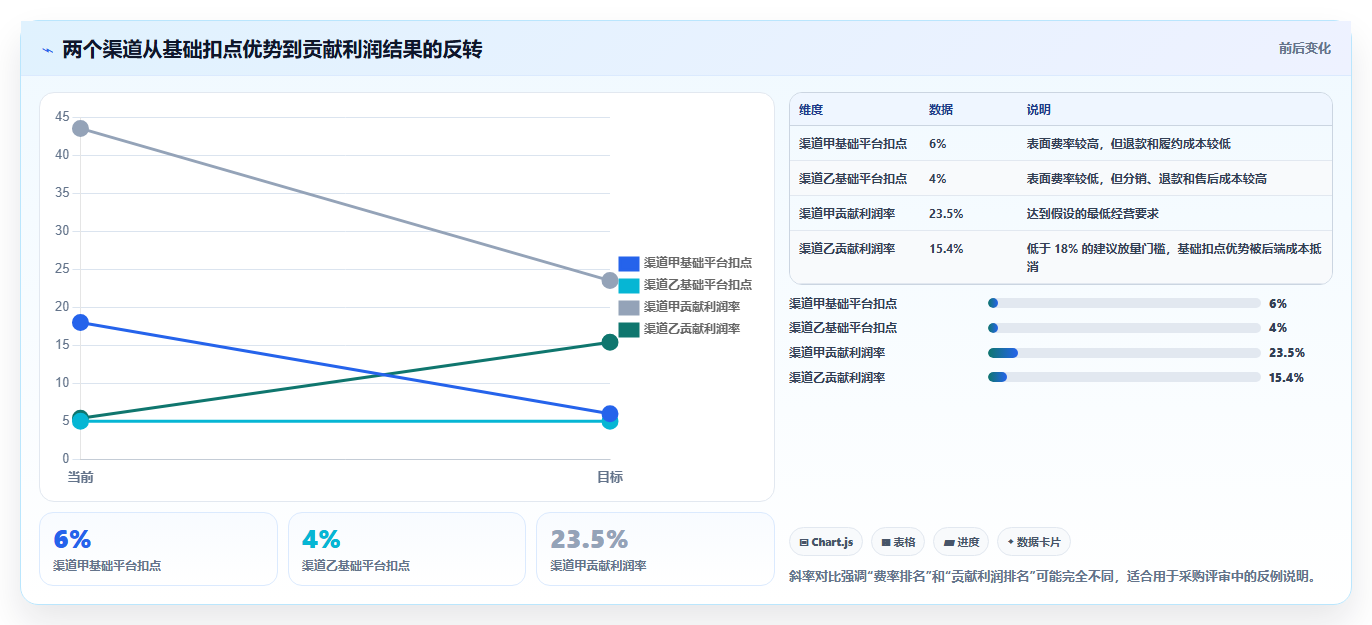
Task: Click the cyan data point at 目标
Action: 610,423
